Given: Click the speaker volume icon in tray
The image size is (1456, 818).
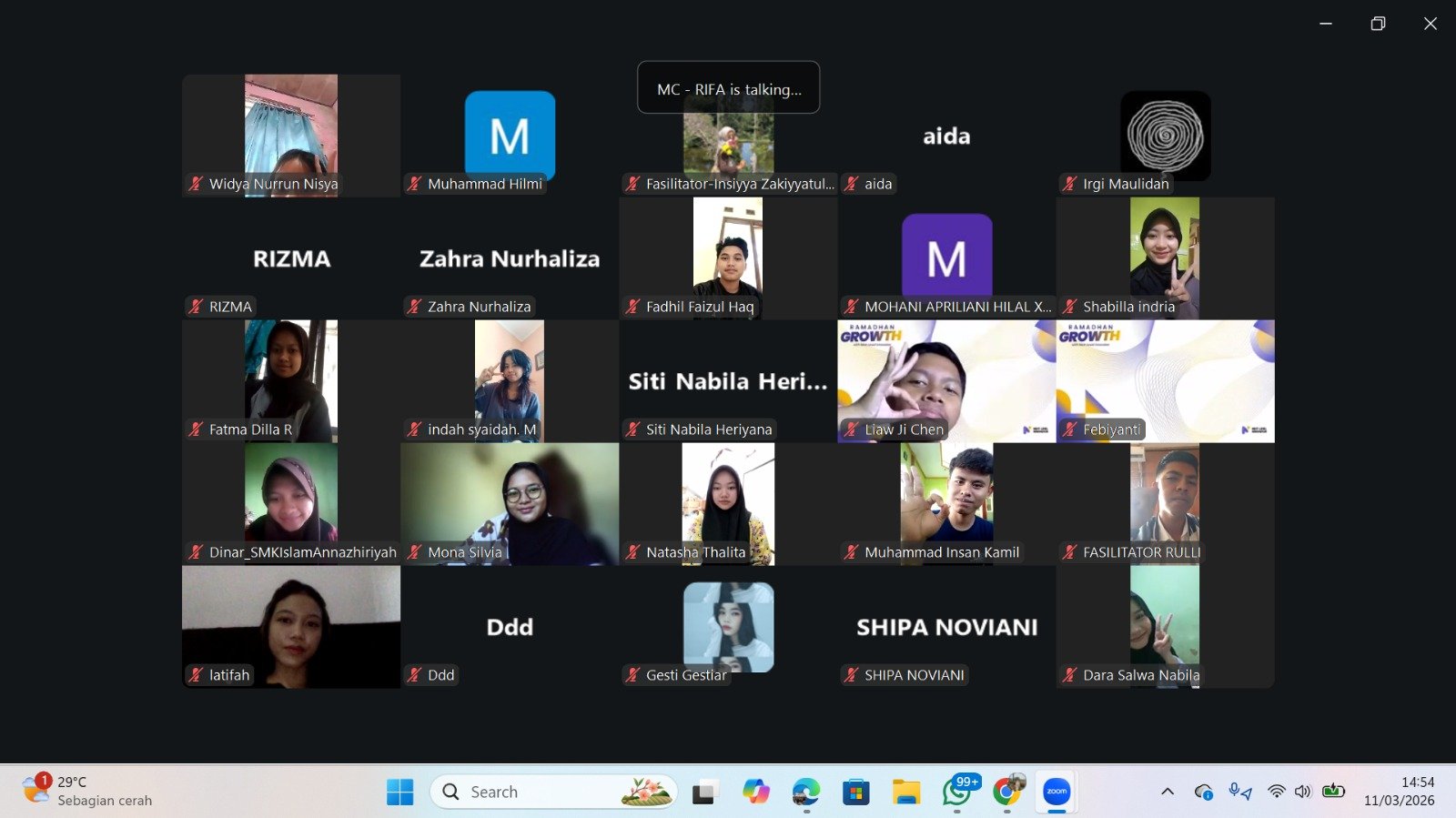Looking at the screenshot, I should [x=1303, y=792].
